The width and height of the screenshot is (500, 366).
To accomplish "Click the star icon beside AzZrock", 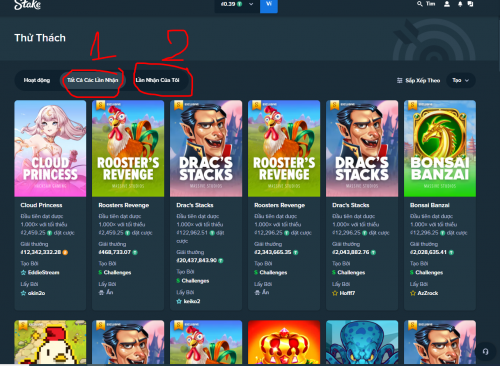I will point(413,293).
